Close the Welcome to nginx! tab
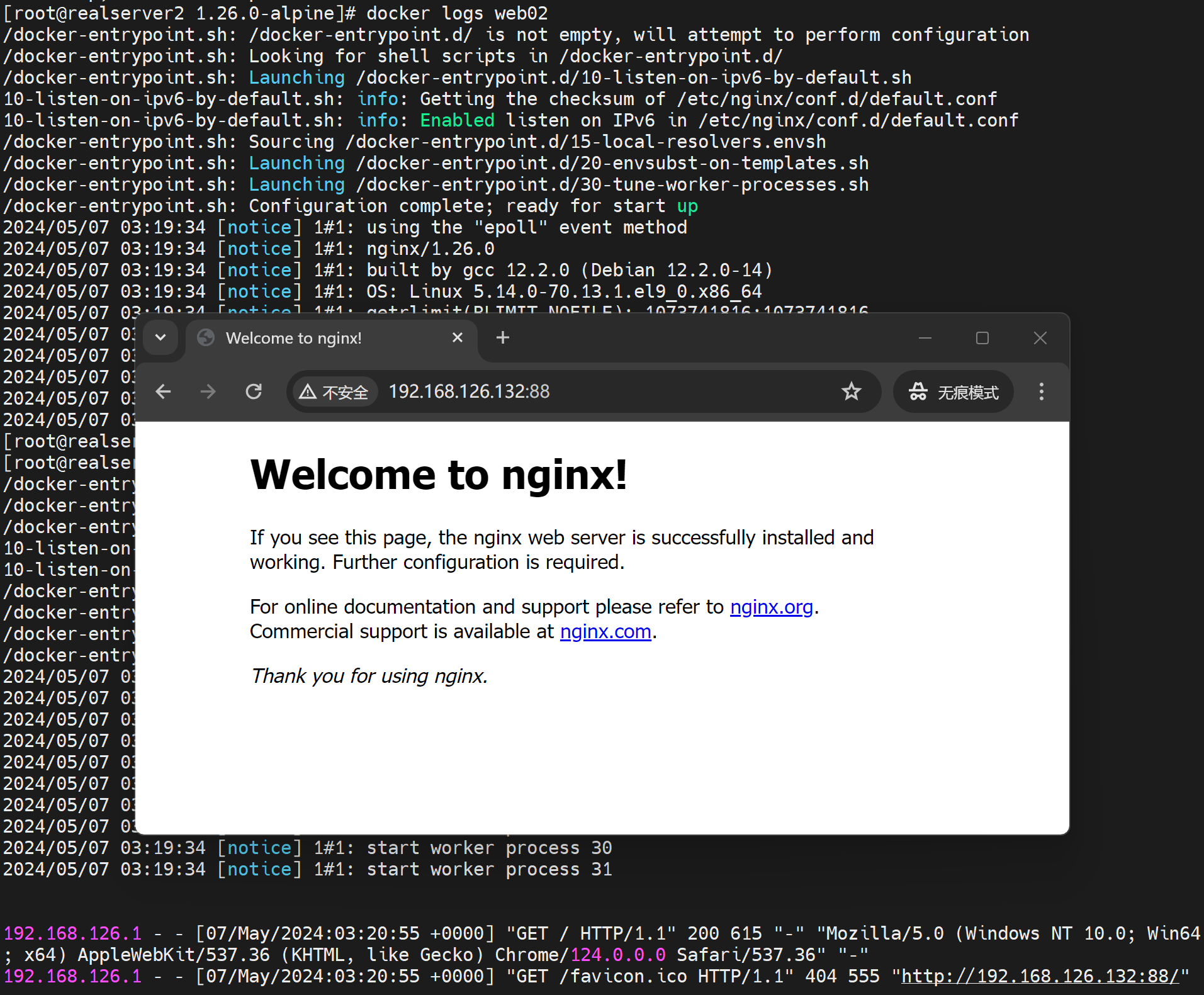 [458, 338]
